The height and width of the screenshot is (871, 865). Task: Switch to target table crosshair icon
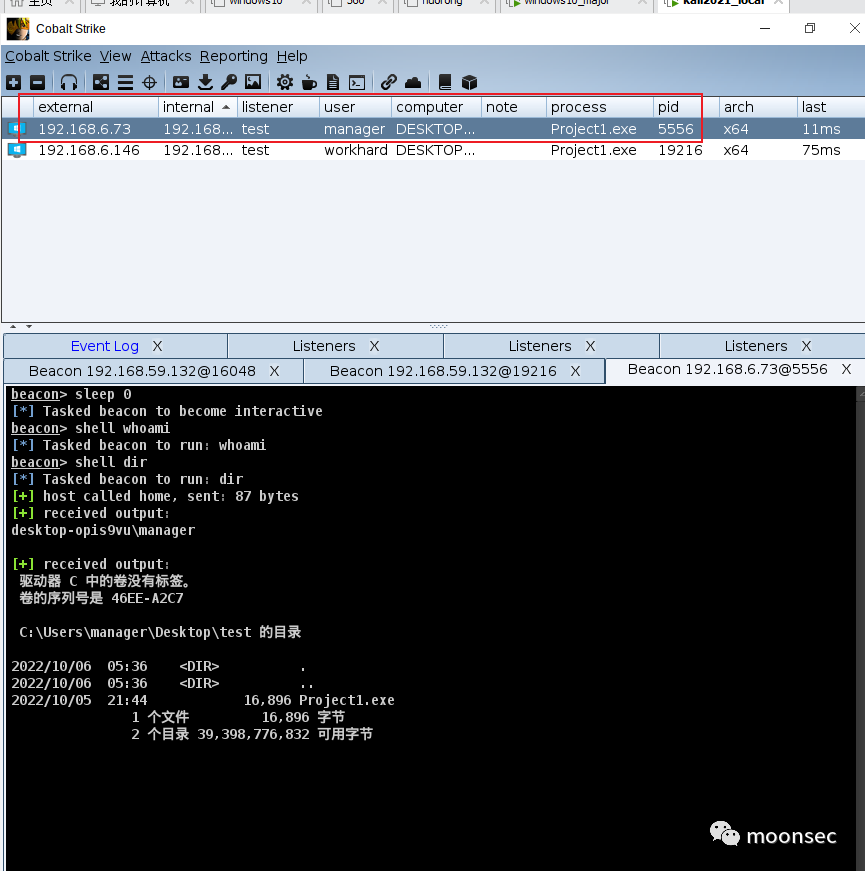pos(149,83)
